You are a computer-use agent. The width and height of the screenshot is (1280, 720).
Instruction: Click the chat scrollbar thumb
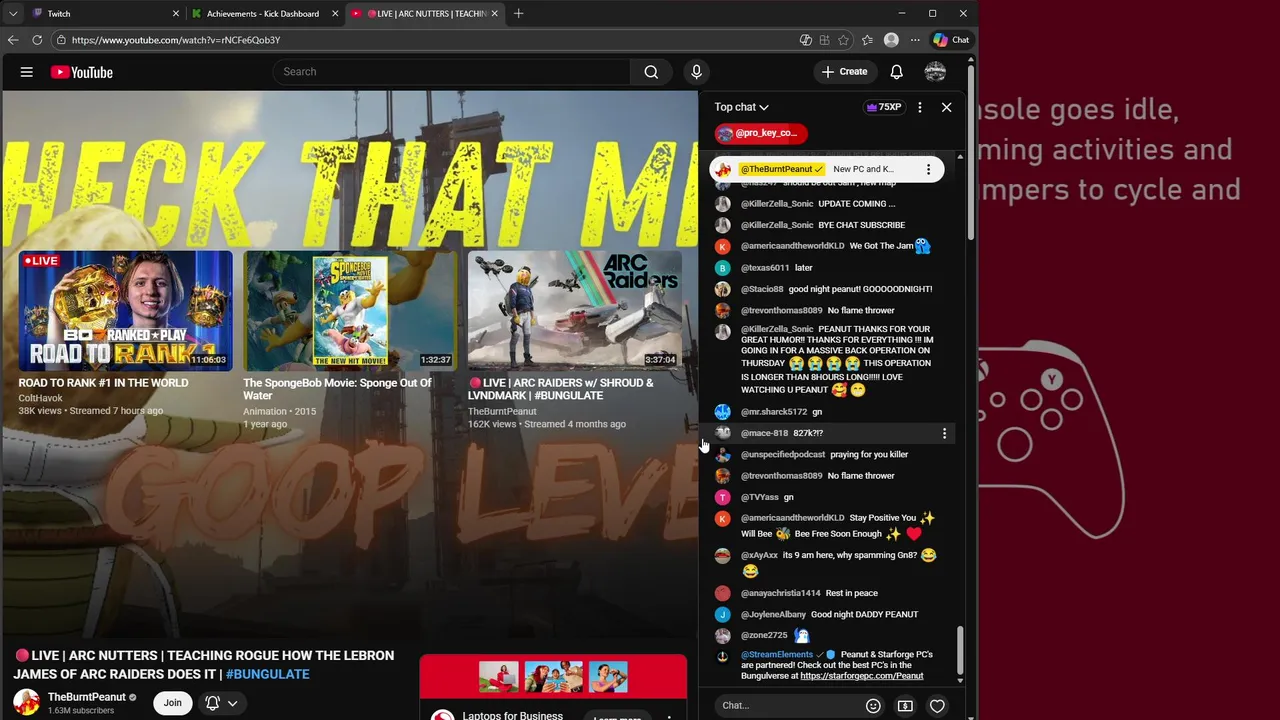pyautogui.click(x=960, y=650)
